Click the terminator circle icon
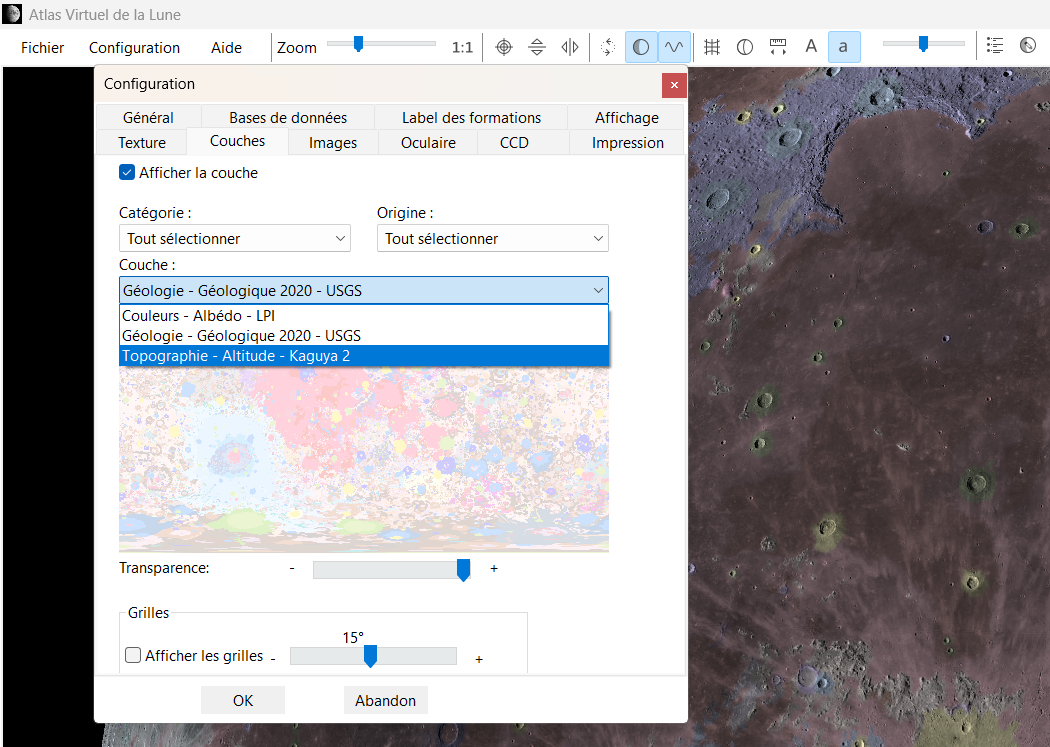Image resolution: width=1050 pixels, height=747 pixels. [745, 48]
